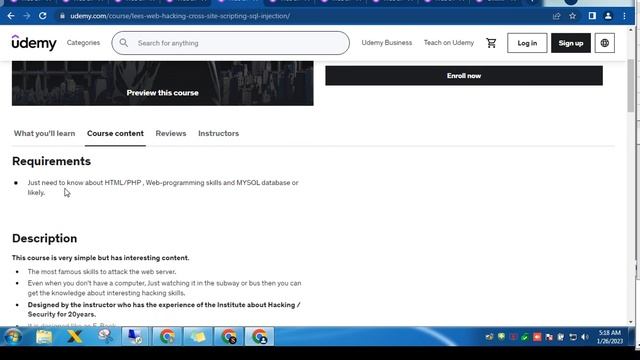Click the address bar URL

[x=180, y=16]
